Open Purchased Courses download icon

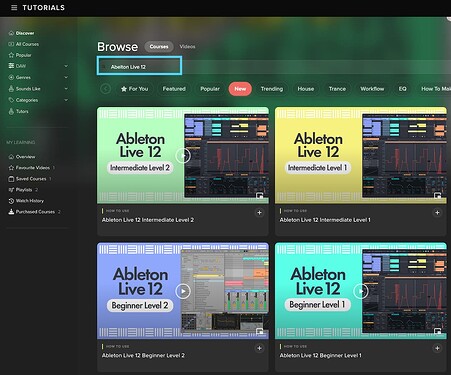point(11,212)
